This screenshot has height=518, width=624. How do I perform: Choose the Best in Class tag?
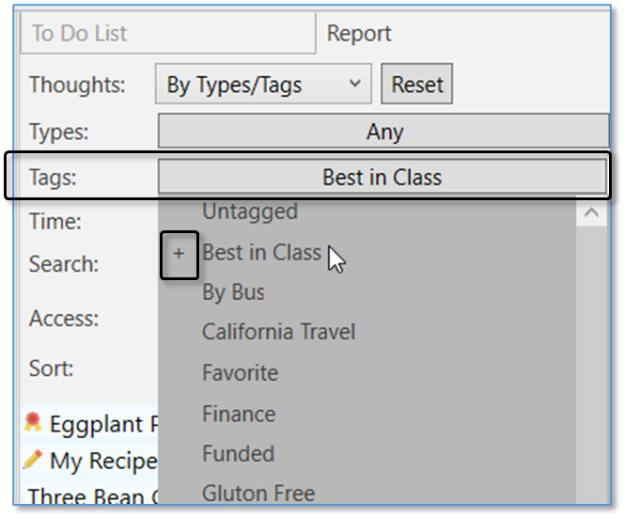(261, 253)
